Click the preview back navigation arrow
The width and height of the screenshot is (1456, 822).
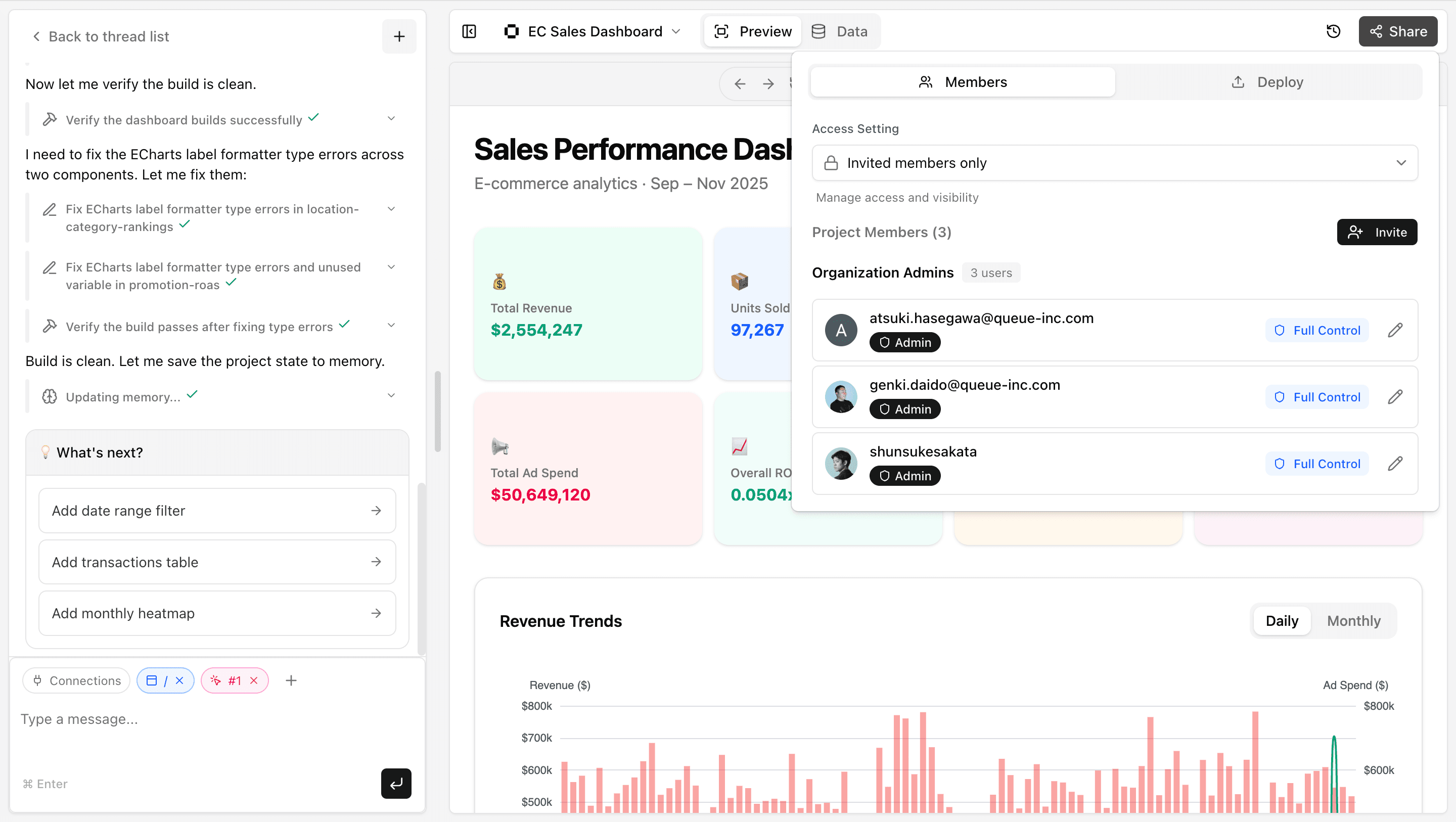tap(739, 84)
